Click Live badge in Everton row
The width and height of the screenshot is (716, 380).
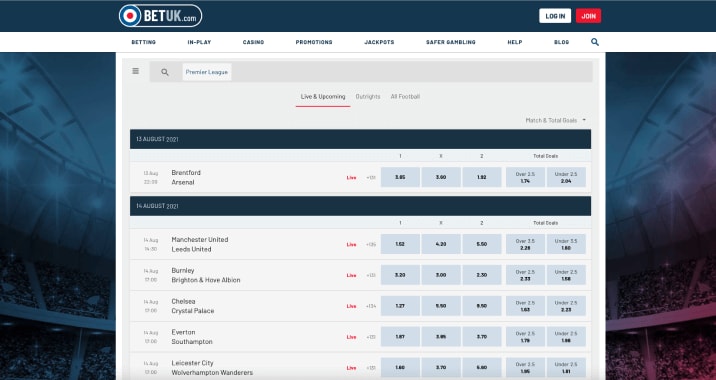351,337
